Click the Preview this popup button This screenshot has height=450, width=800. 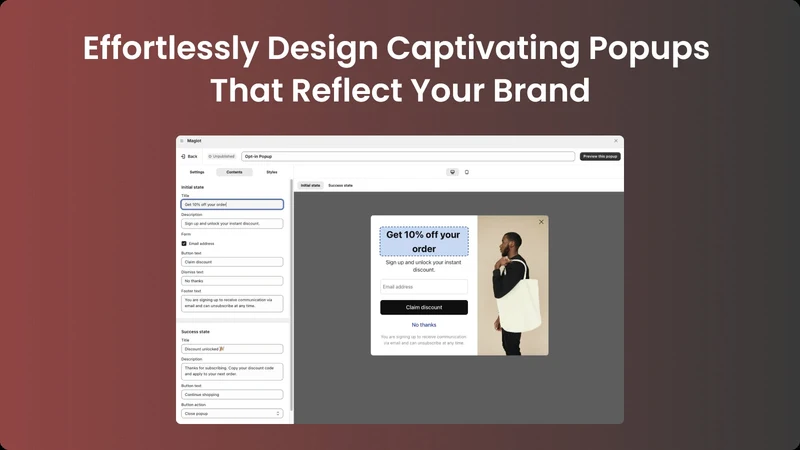click(600, 157)
